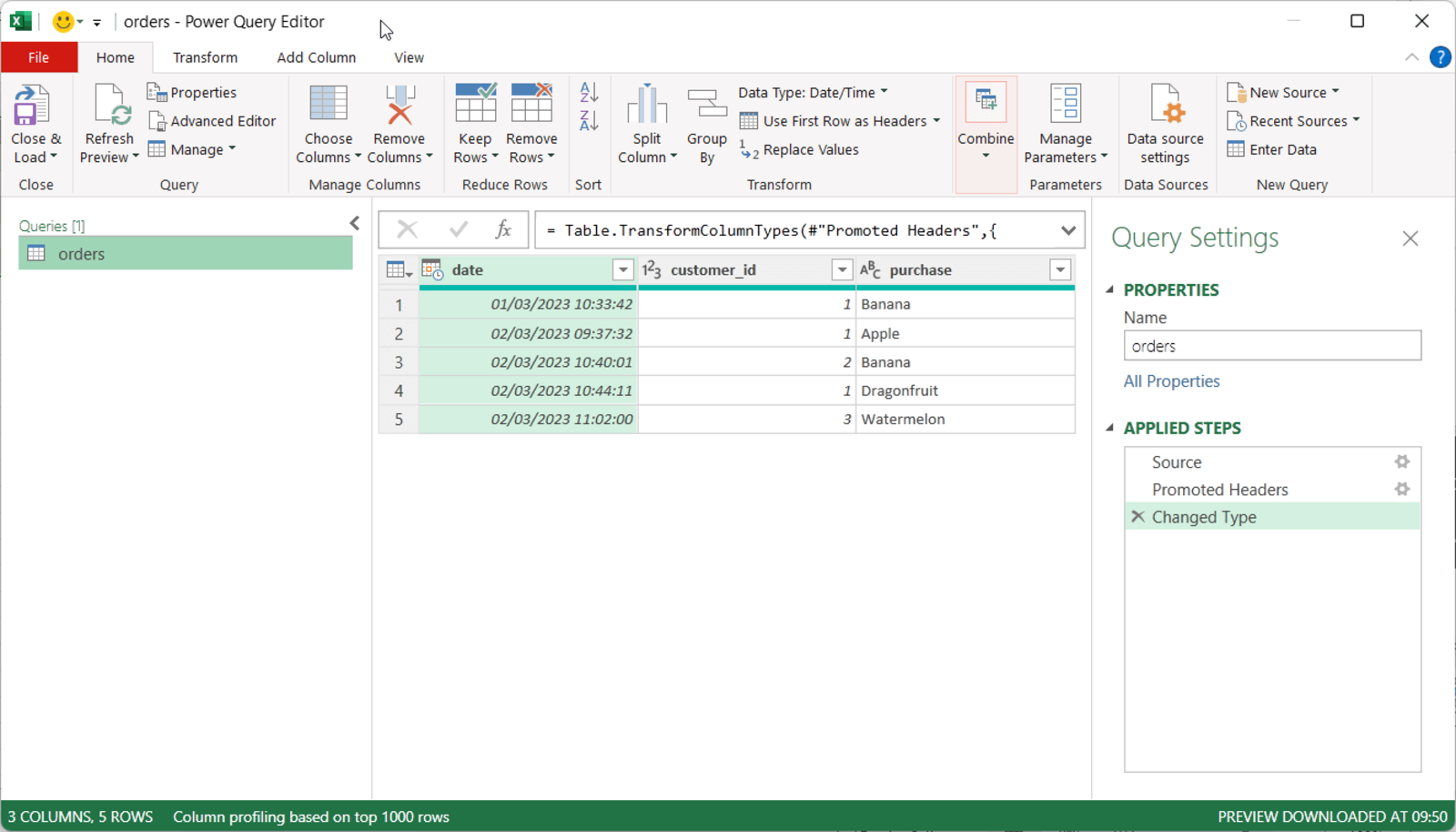This screenshot has height=832, width=1456.
Task: Click Remove Columns icon
Action: (x=399, y=104)
